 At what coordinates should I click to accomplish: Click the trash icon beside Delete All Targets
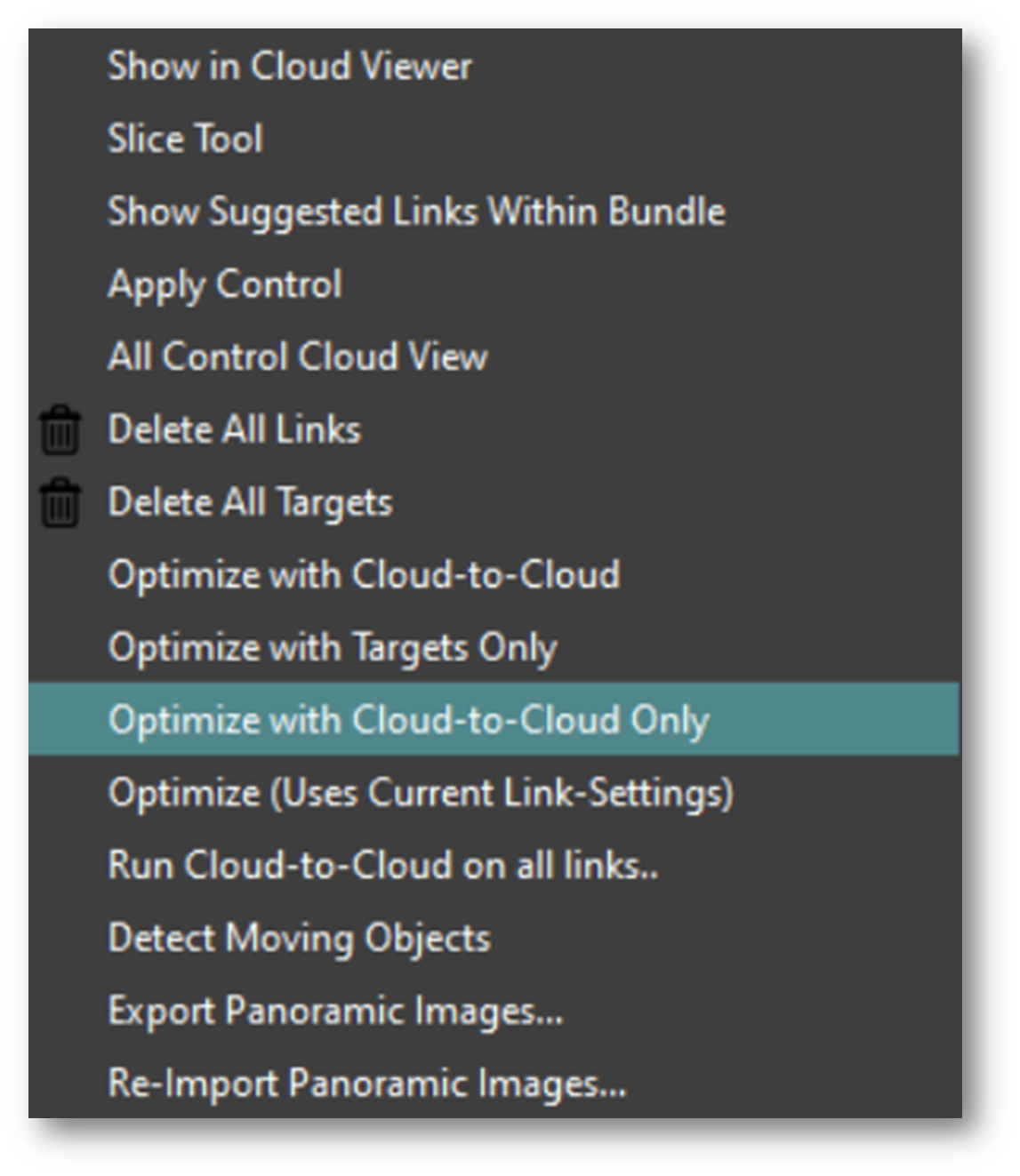pos(60,503)
